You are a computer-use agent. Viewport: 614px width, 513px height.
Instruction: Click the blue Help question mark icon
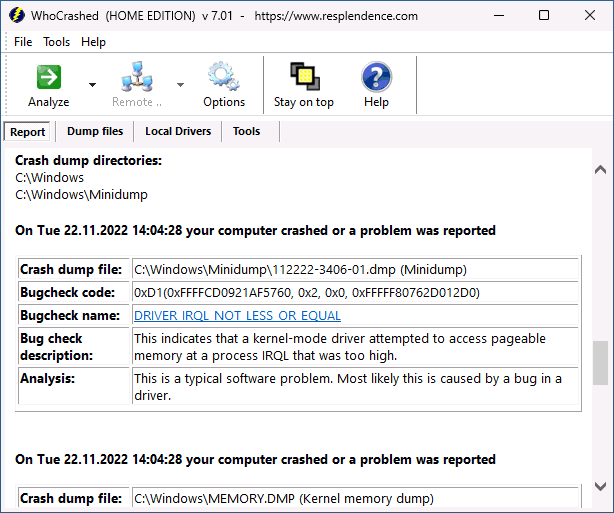pos(376,76)
